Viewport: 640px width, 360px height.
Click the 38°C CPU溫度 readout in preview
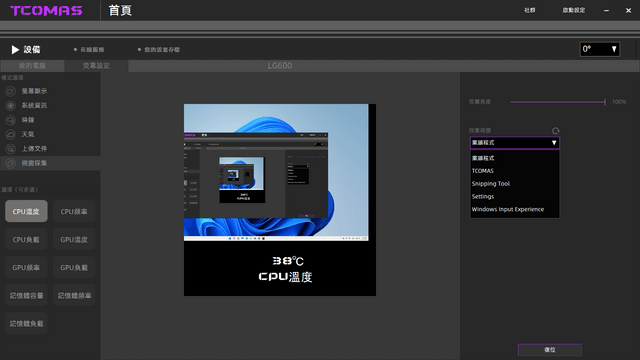click(286, 269)
